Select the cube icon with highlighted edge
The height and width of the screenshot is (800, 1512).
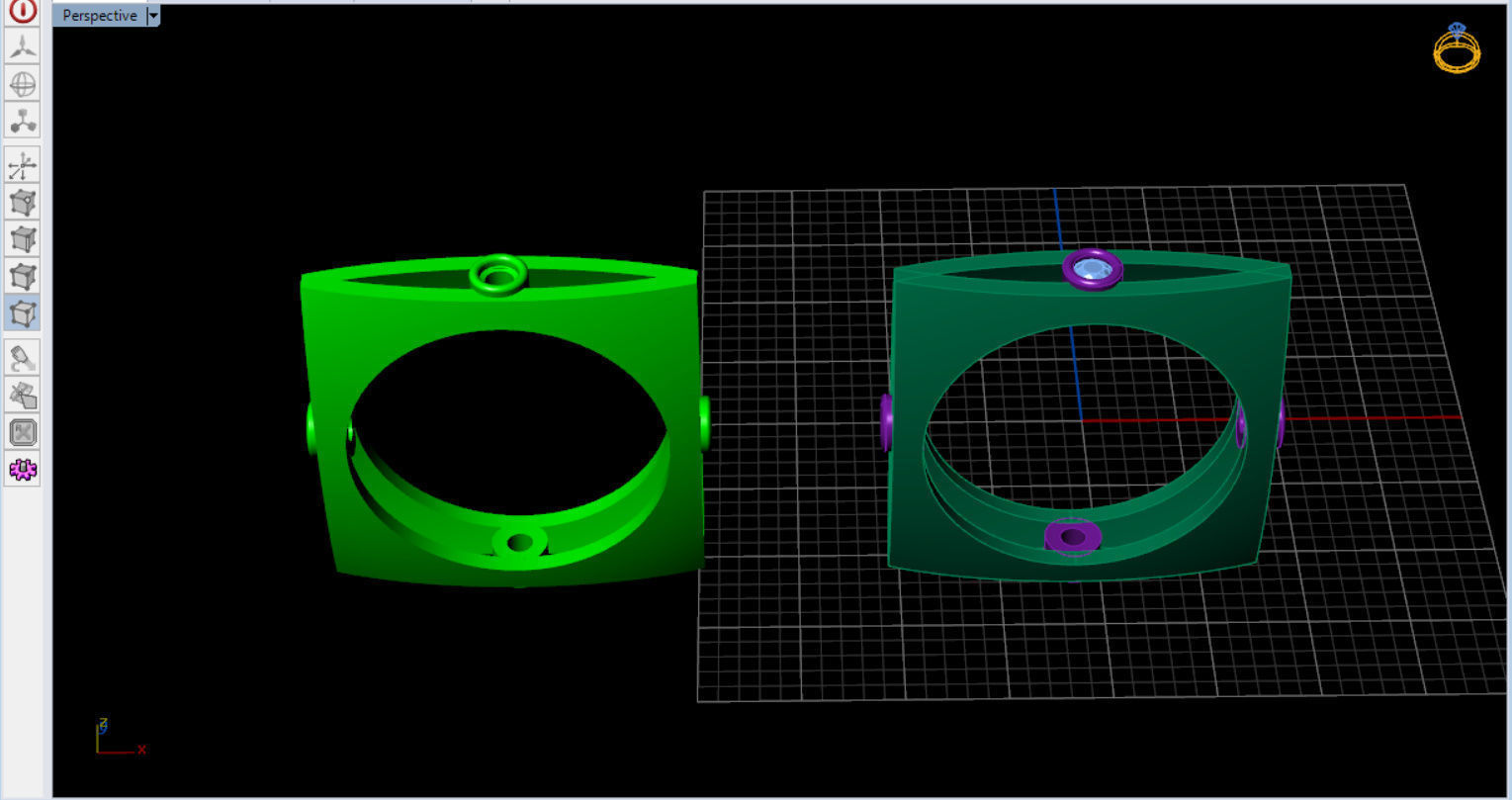(23, 239)
